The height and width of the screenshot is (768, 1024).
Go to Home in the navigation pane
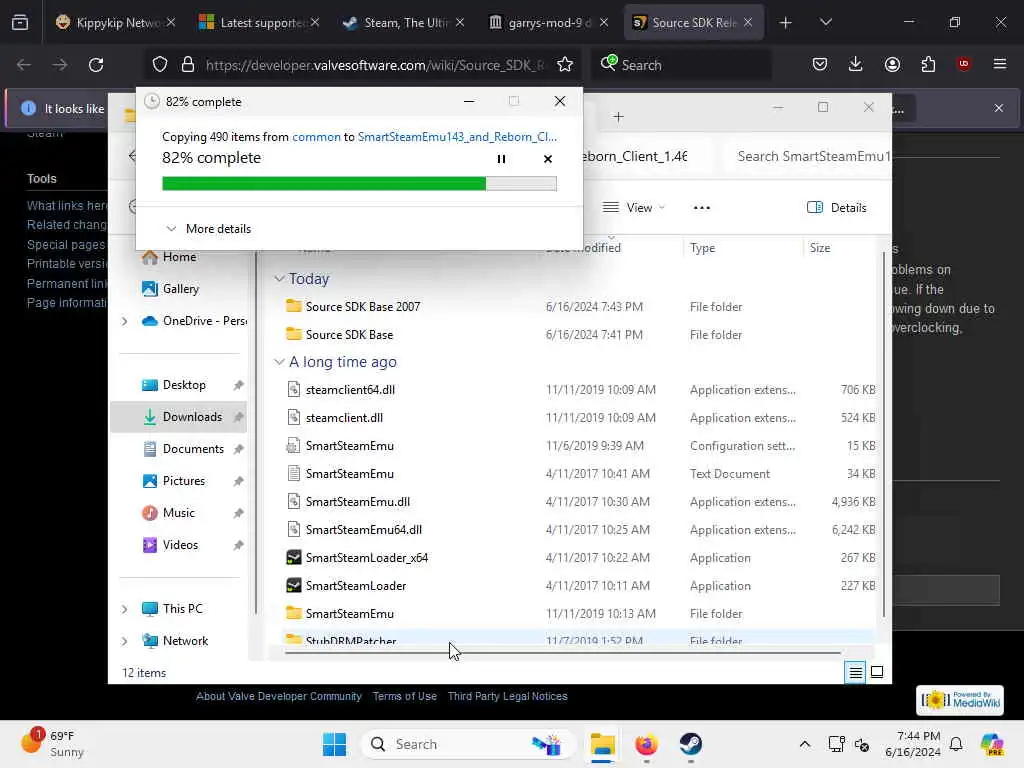tap(178, 257)
